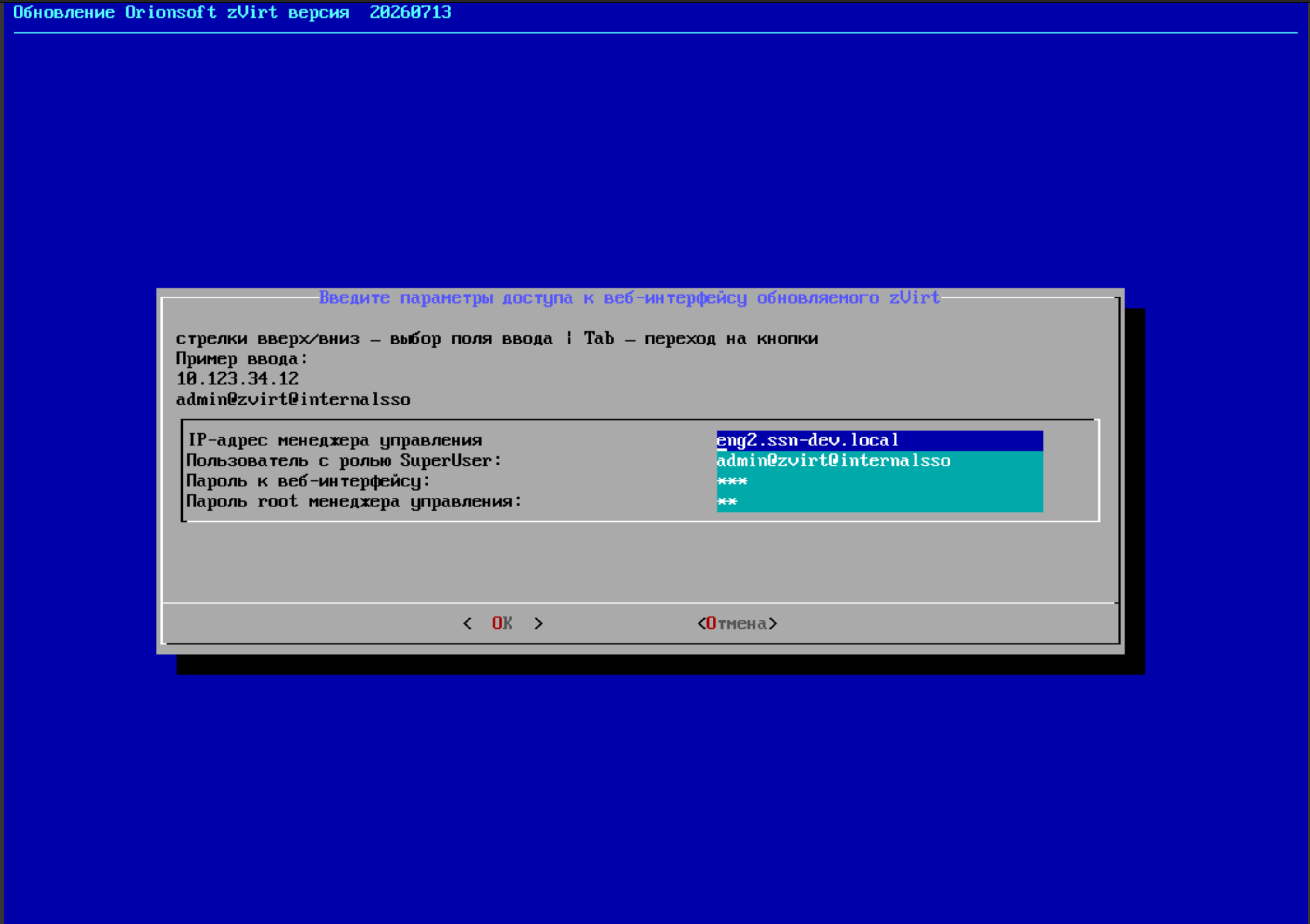Click the 'Пароль root менеджера управления:' label

coord(354,502)
